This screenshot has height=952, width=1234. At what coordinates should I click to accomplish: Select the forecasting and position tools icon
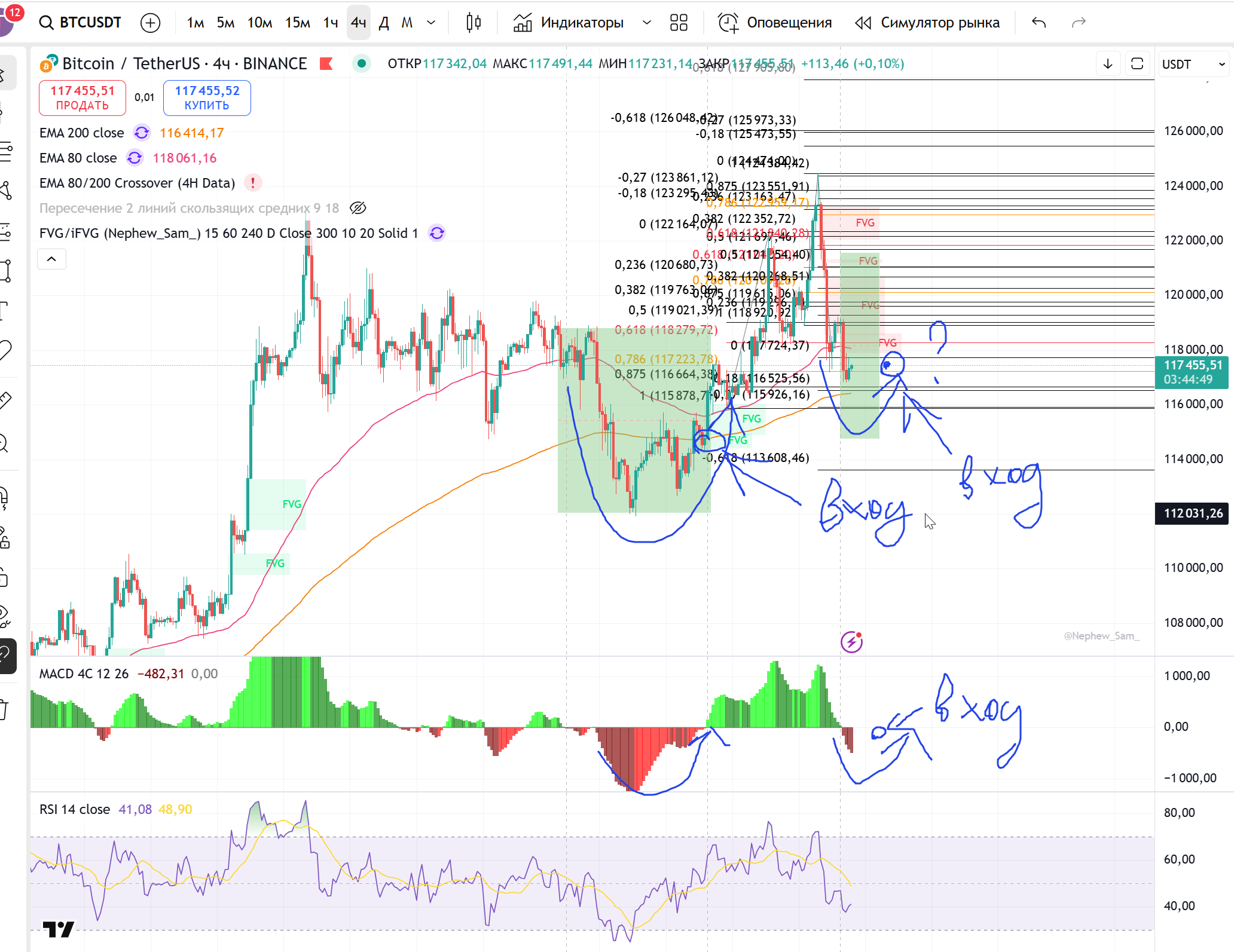pyautogui.click(x=5, y=231)
